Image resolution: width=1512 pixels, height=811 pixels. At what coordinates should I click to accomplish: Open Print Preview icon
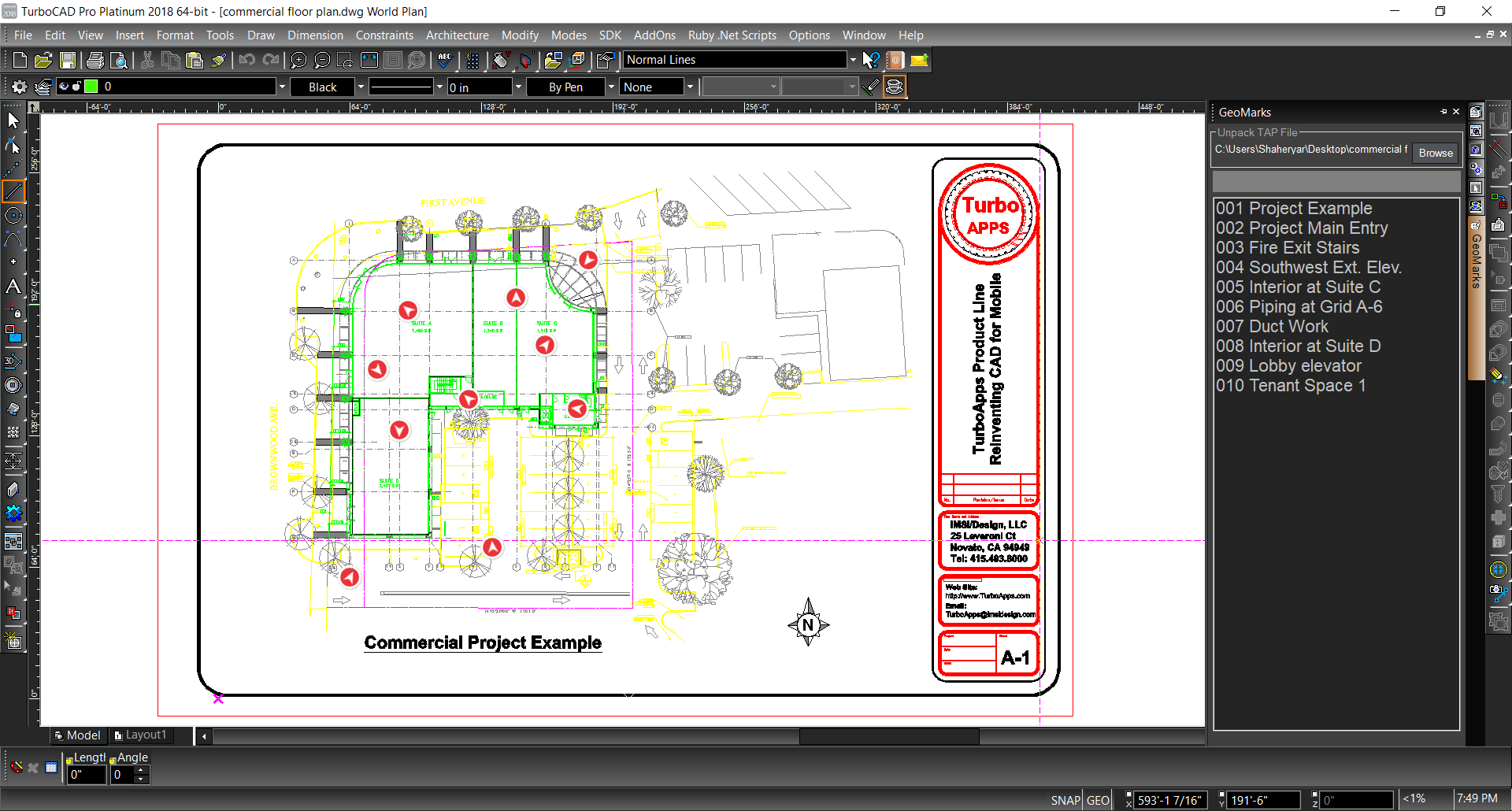click(x=119, y=60)
